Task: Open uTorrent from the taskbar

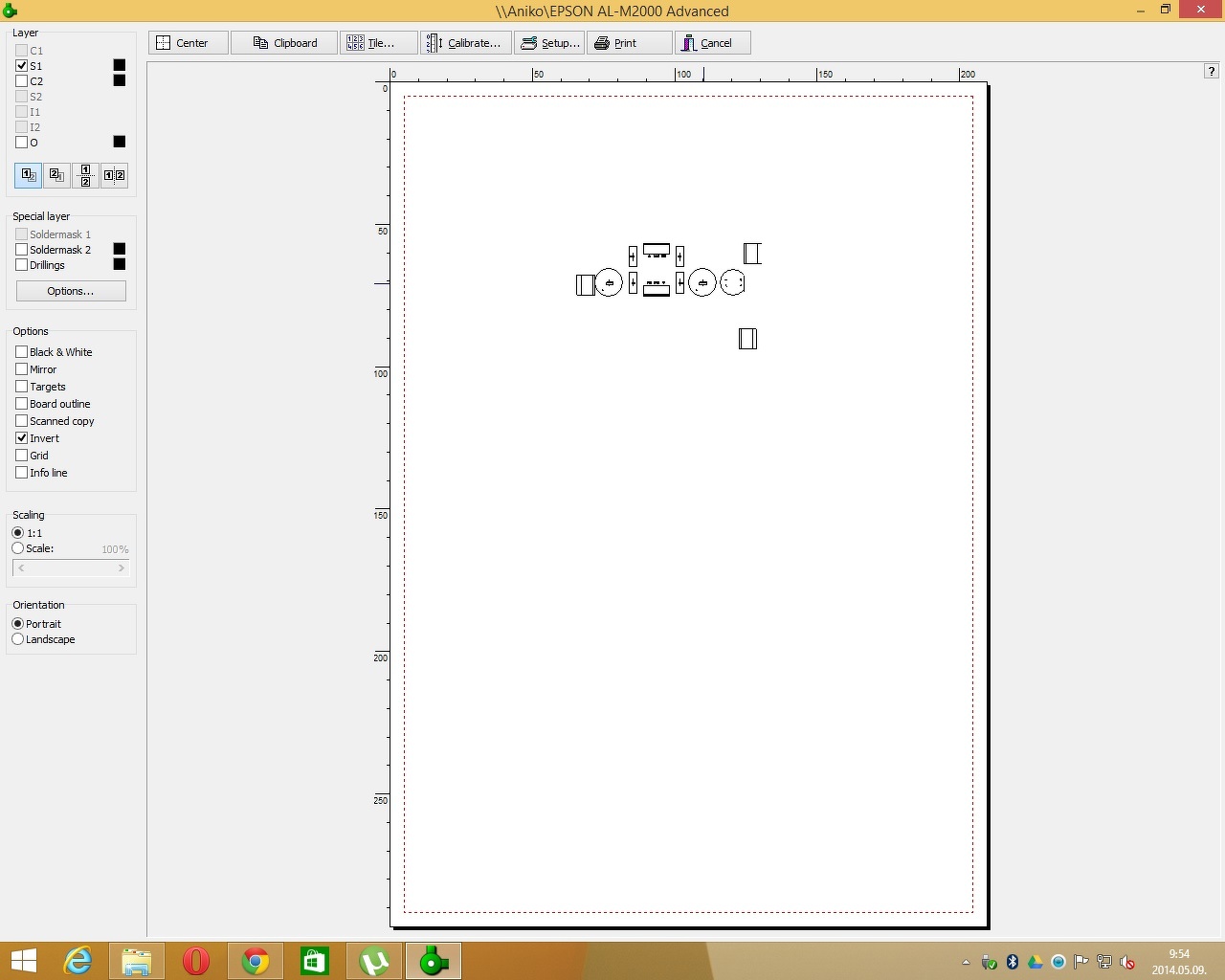Action: (x=374, y=961)
